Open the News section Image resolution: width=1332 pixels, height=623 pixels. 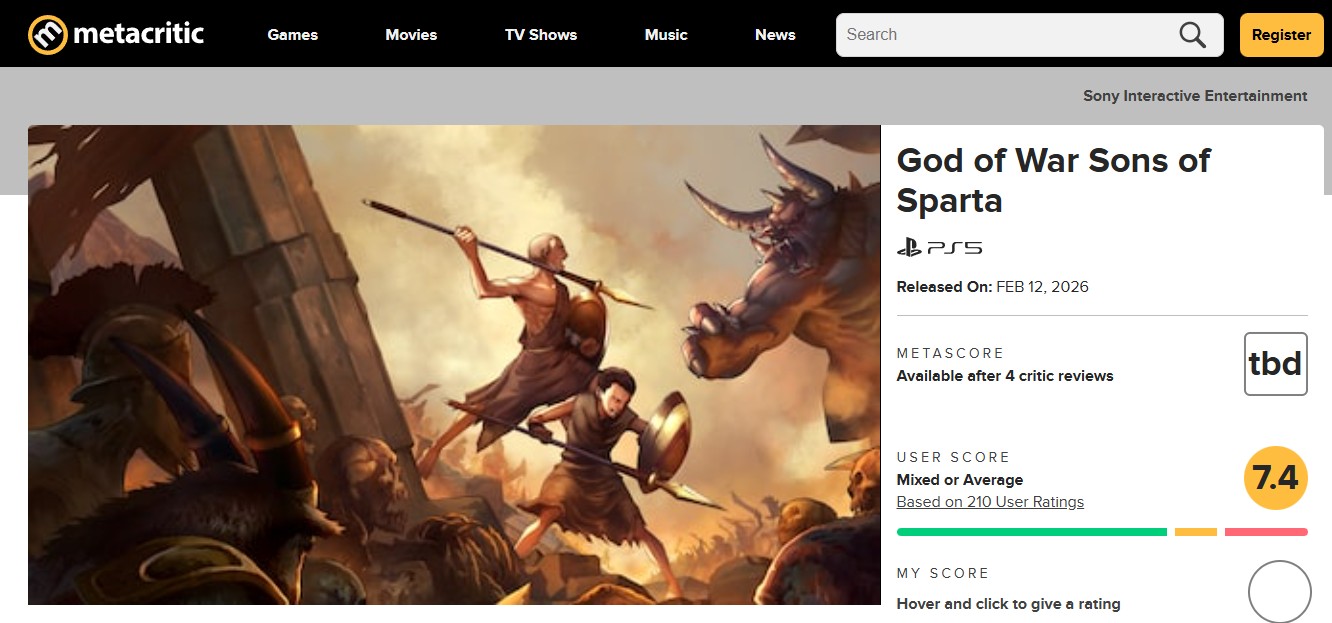774,34
